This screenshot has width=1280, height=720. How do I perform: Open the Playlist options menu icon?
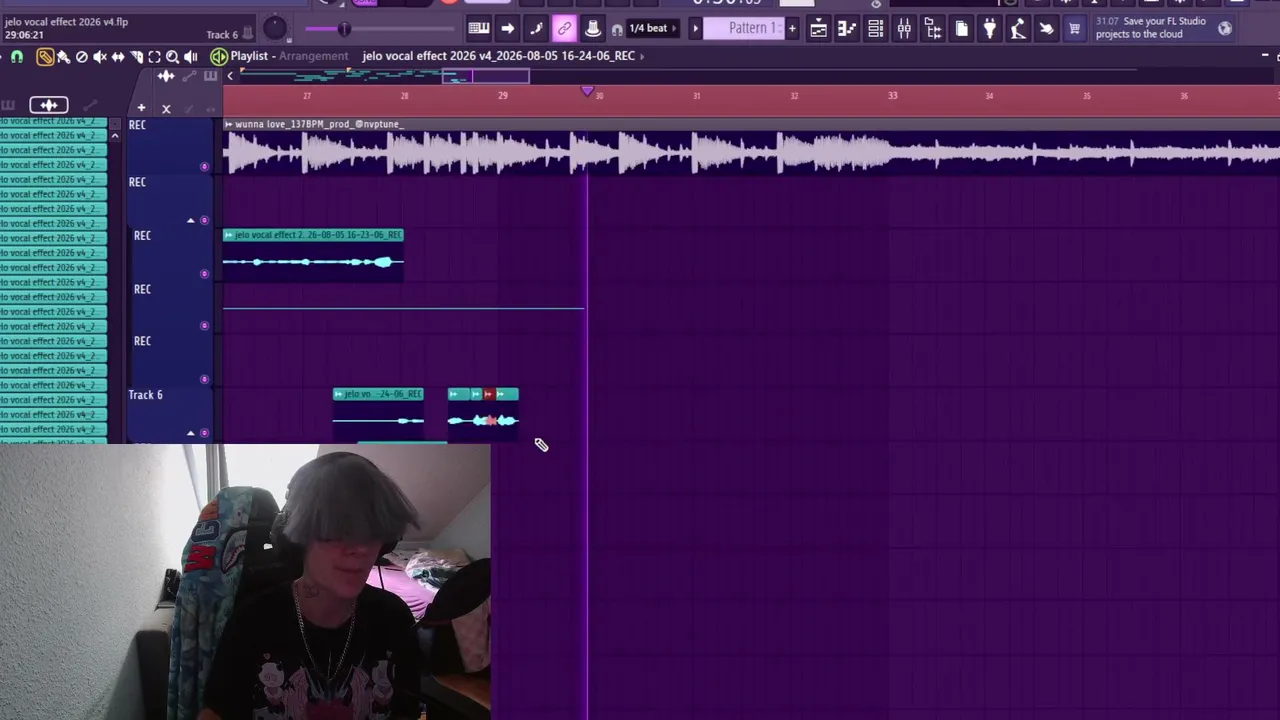(218, 56)
